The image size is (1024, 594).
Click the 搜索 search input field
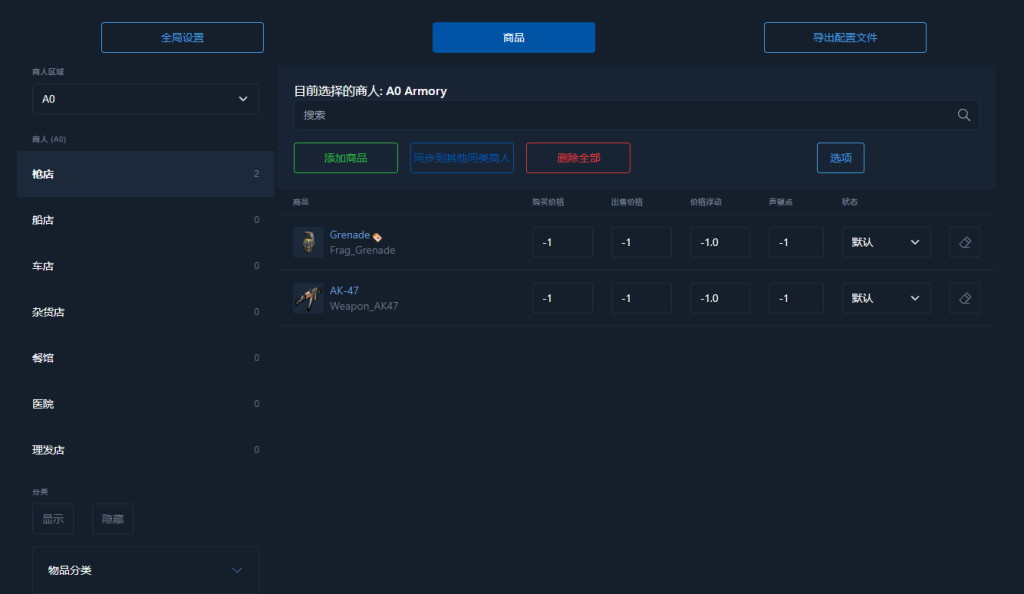tap(620, 115)
